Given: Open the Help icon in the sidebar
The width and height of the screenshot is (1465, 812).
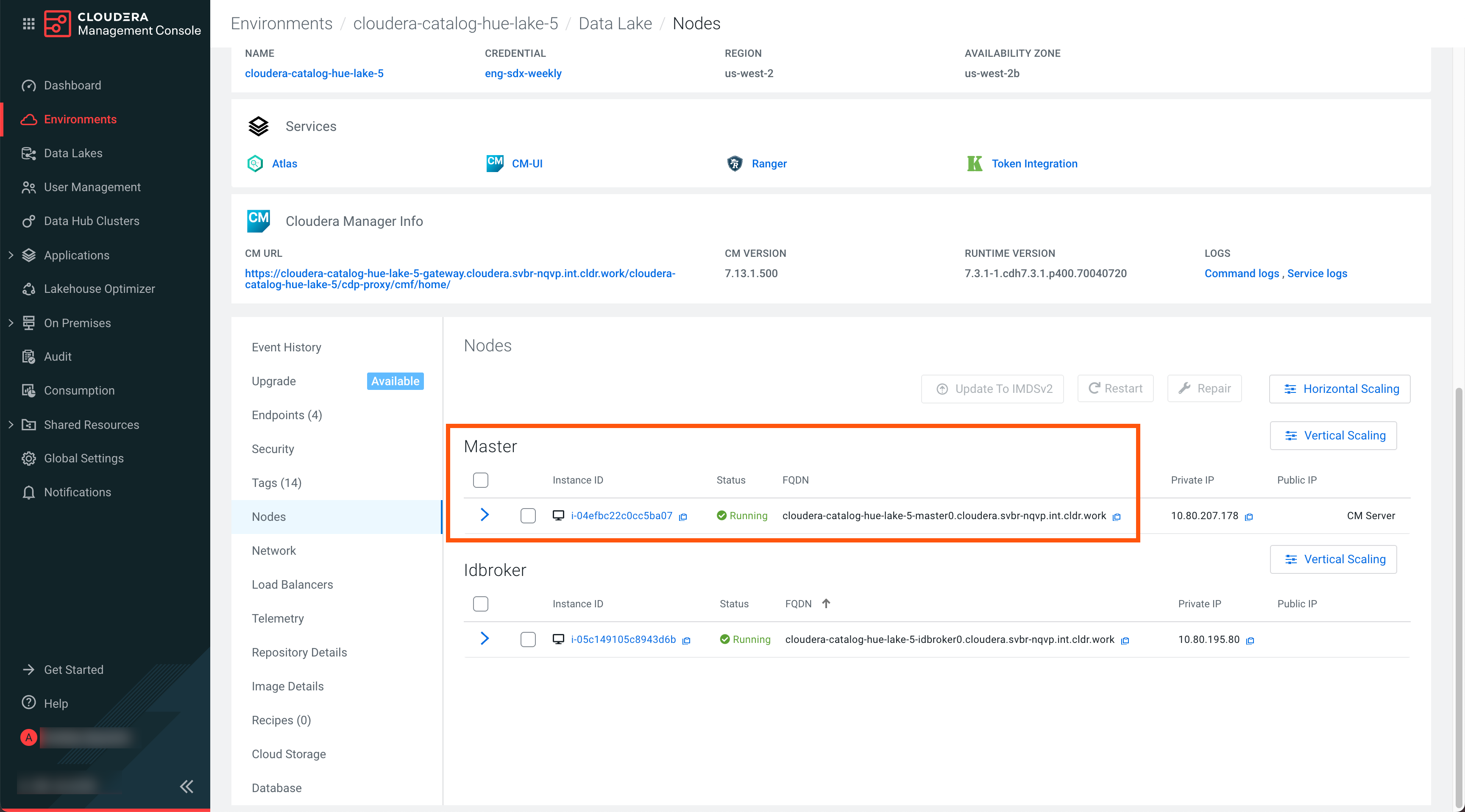Looking at the screenshot, I should coord(28,703).
